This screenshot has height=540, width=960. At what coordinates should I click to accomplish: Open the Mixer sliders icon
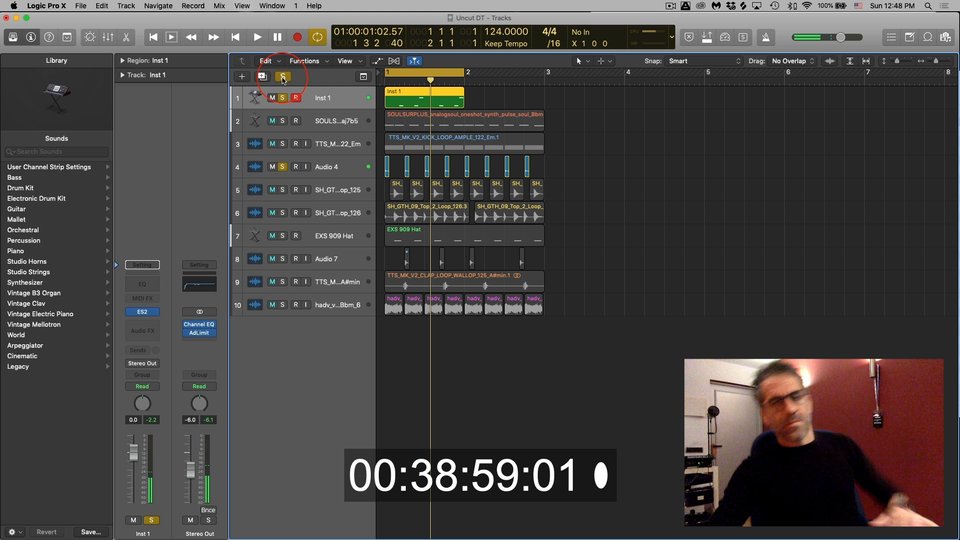pos(108,37)
